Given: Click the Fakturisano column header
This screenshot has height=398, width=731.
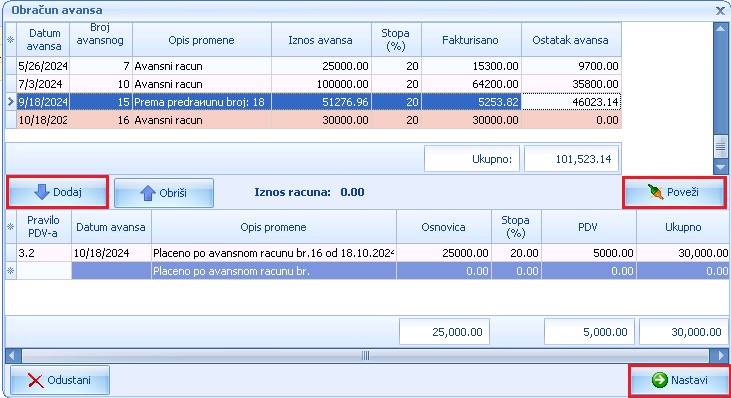Looking at the screenshot, I should click(471, 40).
